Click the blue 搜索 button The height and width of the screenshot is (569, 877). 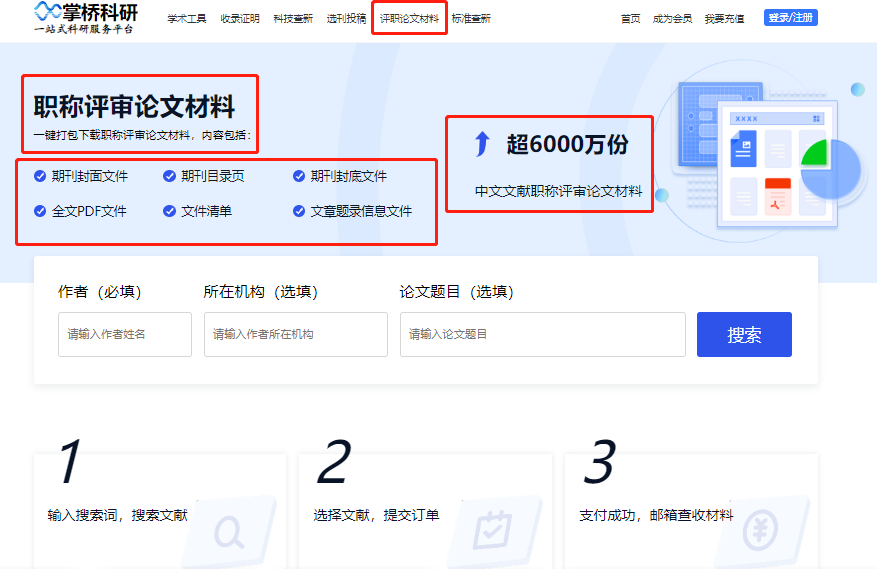[744, 334]
